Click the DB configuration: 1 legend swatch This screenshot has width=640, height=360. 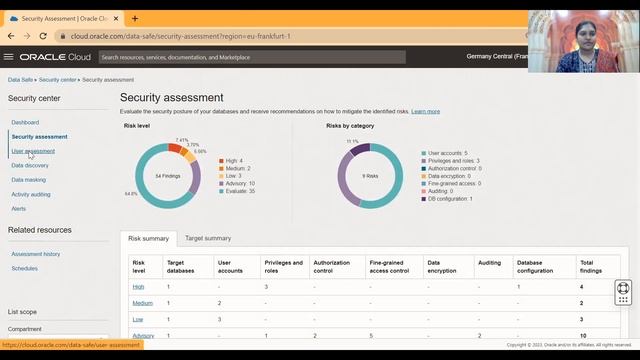[x=424, y=199]
